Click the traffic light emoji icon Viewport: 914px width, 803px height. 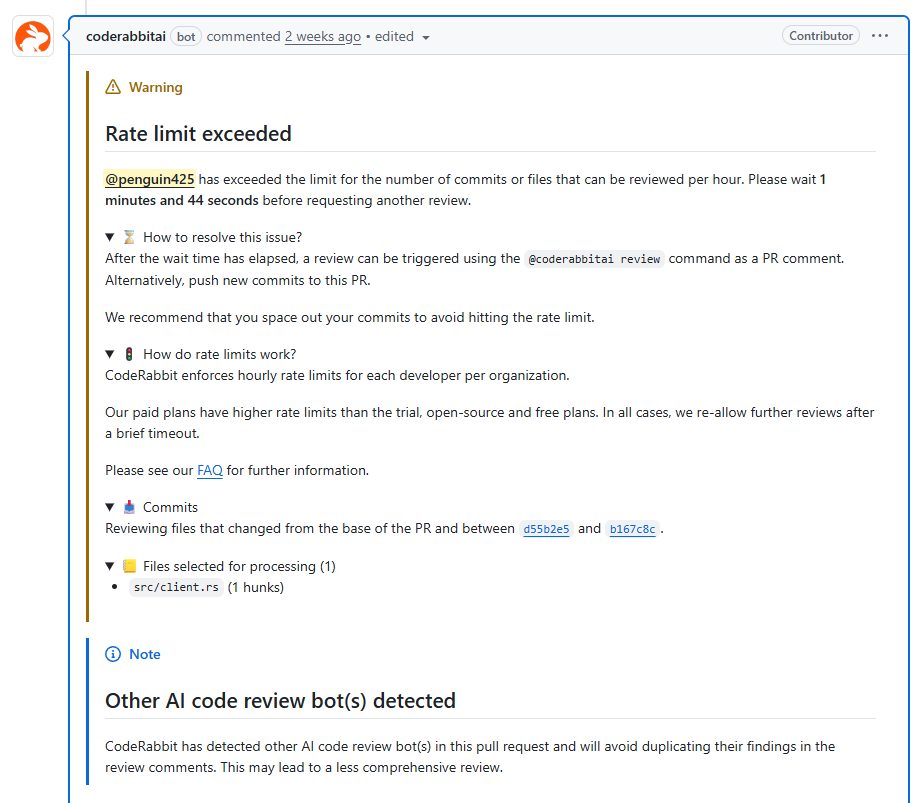pos(129,354)
